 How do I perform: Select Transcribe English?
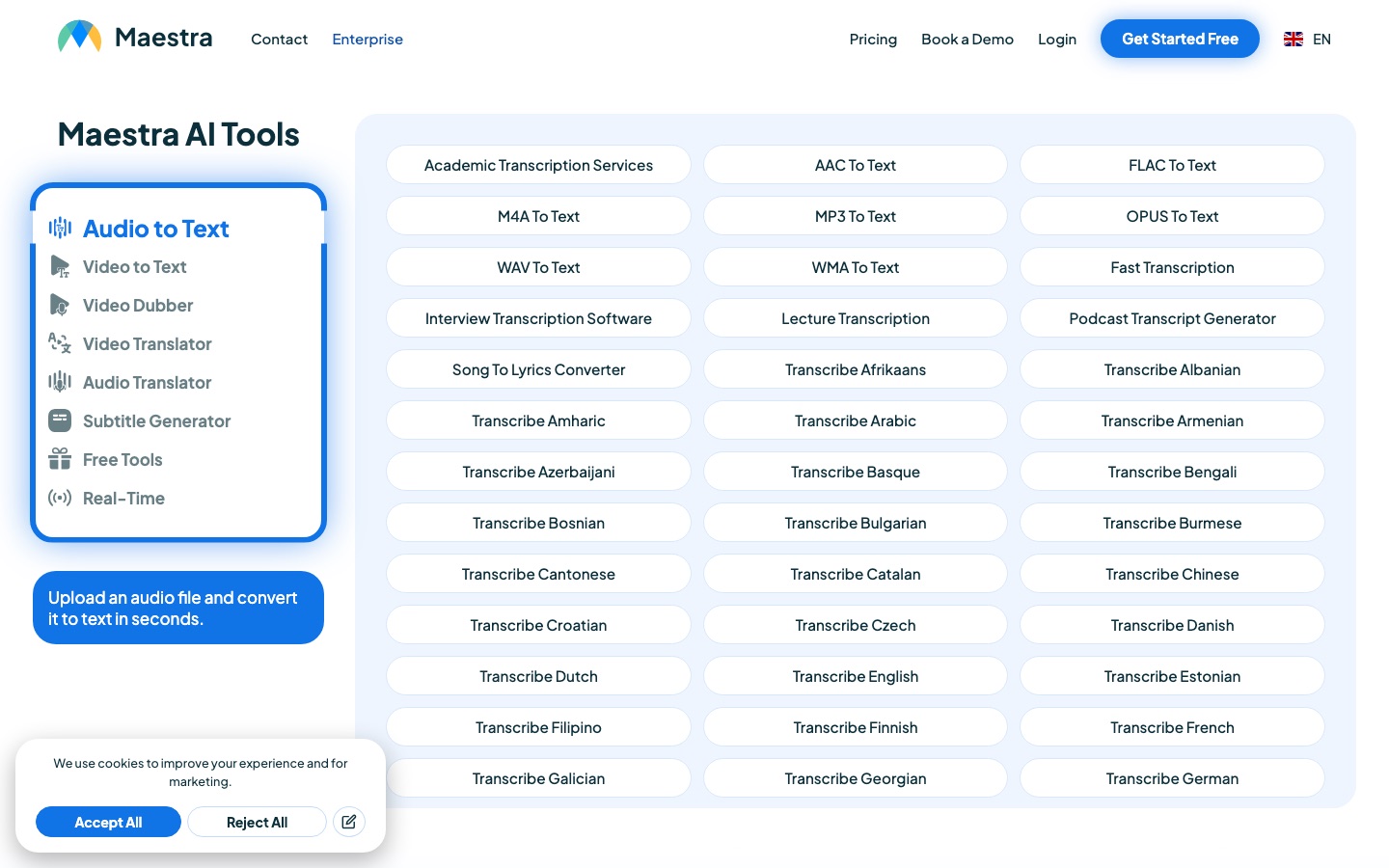click(x=856, y=676)
